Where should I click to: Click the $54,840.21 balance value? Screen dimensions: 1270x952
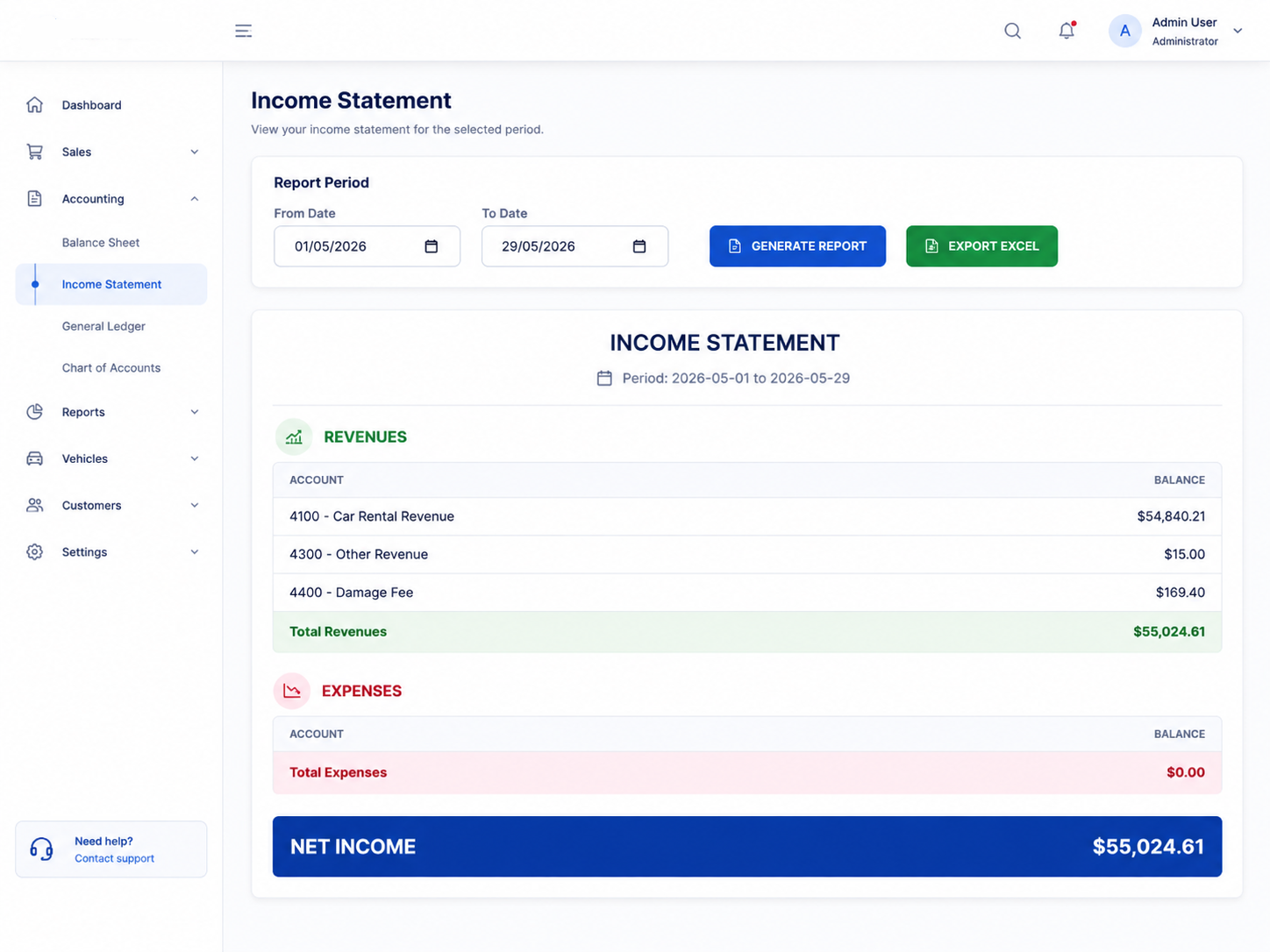click(1171, 516)
